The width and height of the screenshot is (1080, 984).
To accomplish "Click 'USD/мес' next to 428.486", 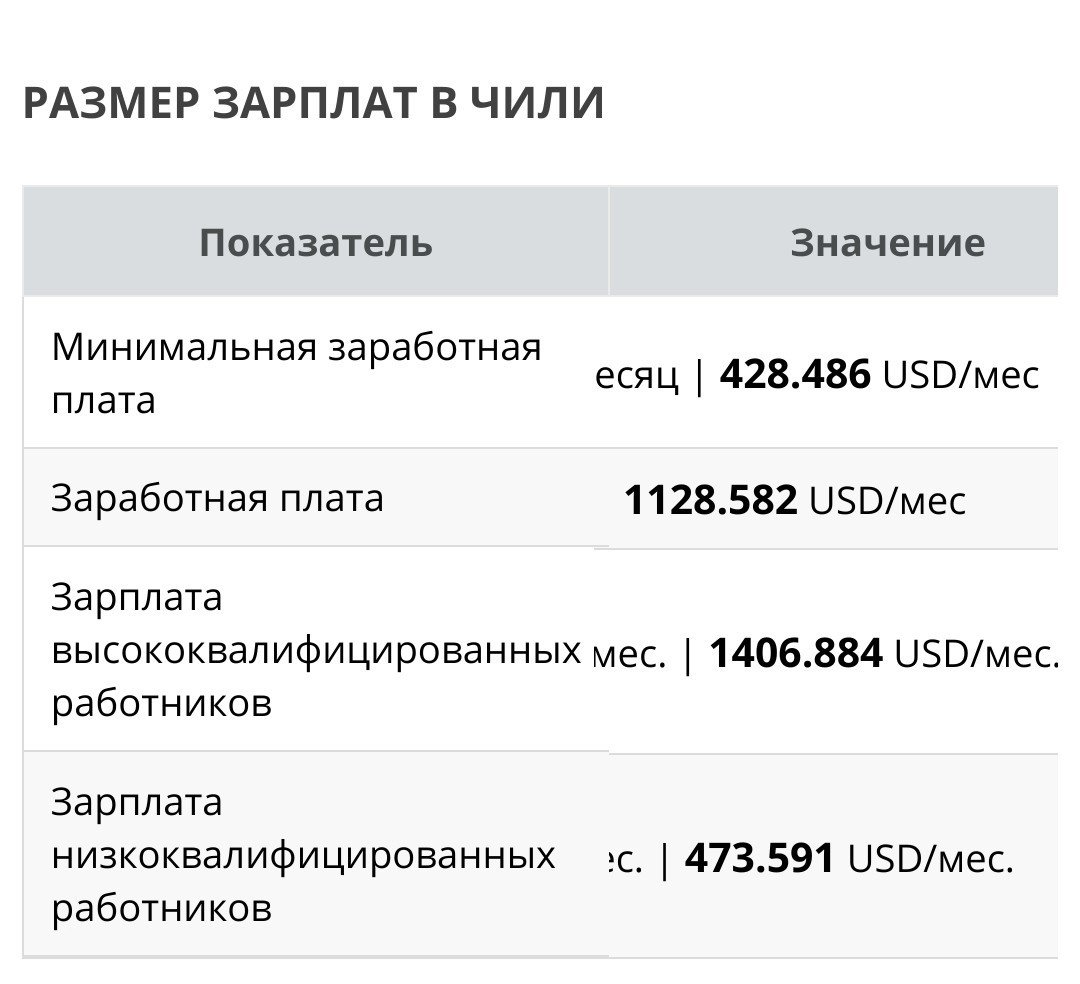I will click(961, 375).
